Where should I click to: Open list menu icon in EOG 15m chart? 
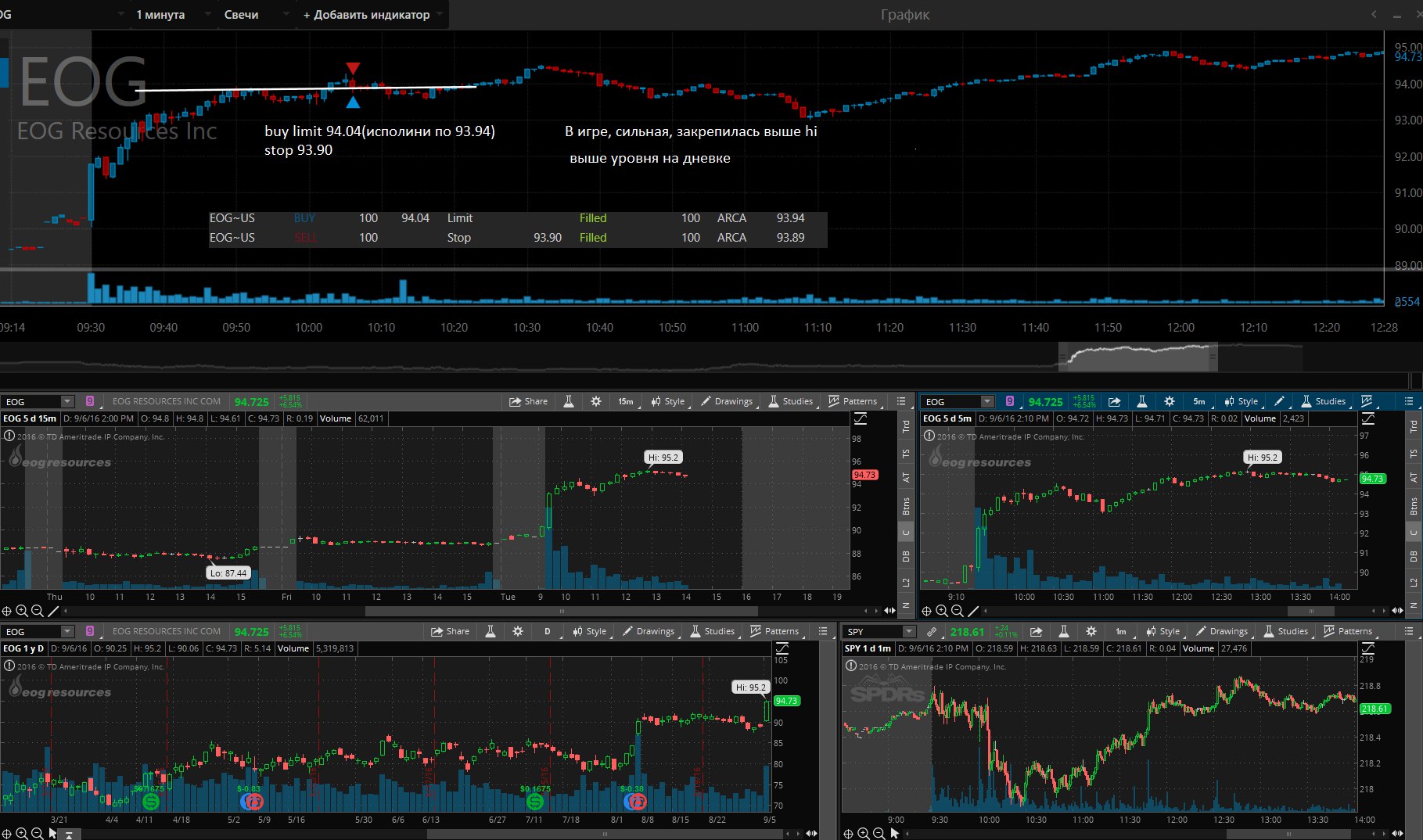click(x=901, y=401)
